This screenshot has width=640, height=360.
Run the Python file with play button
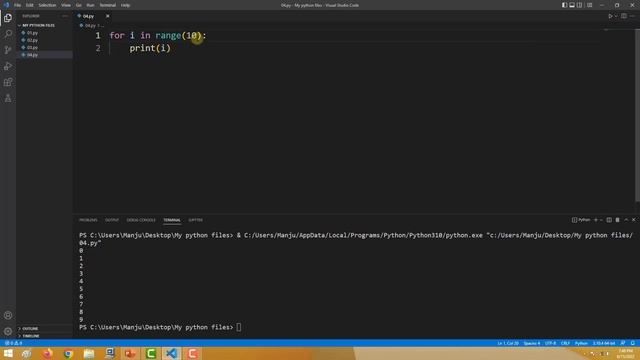(x=610, y=16)
